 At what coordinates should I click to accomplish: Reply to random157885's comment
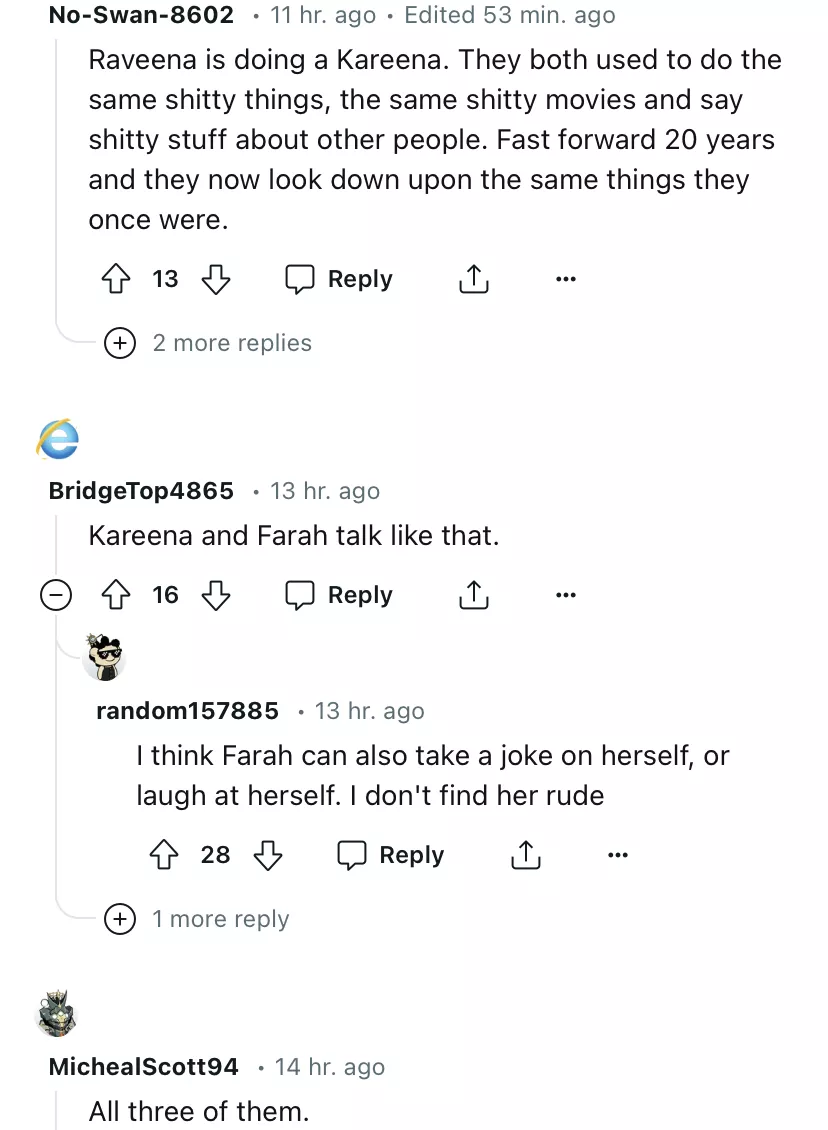[x=391, y=855]
